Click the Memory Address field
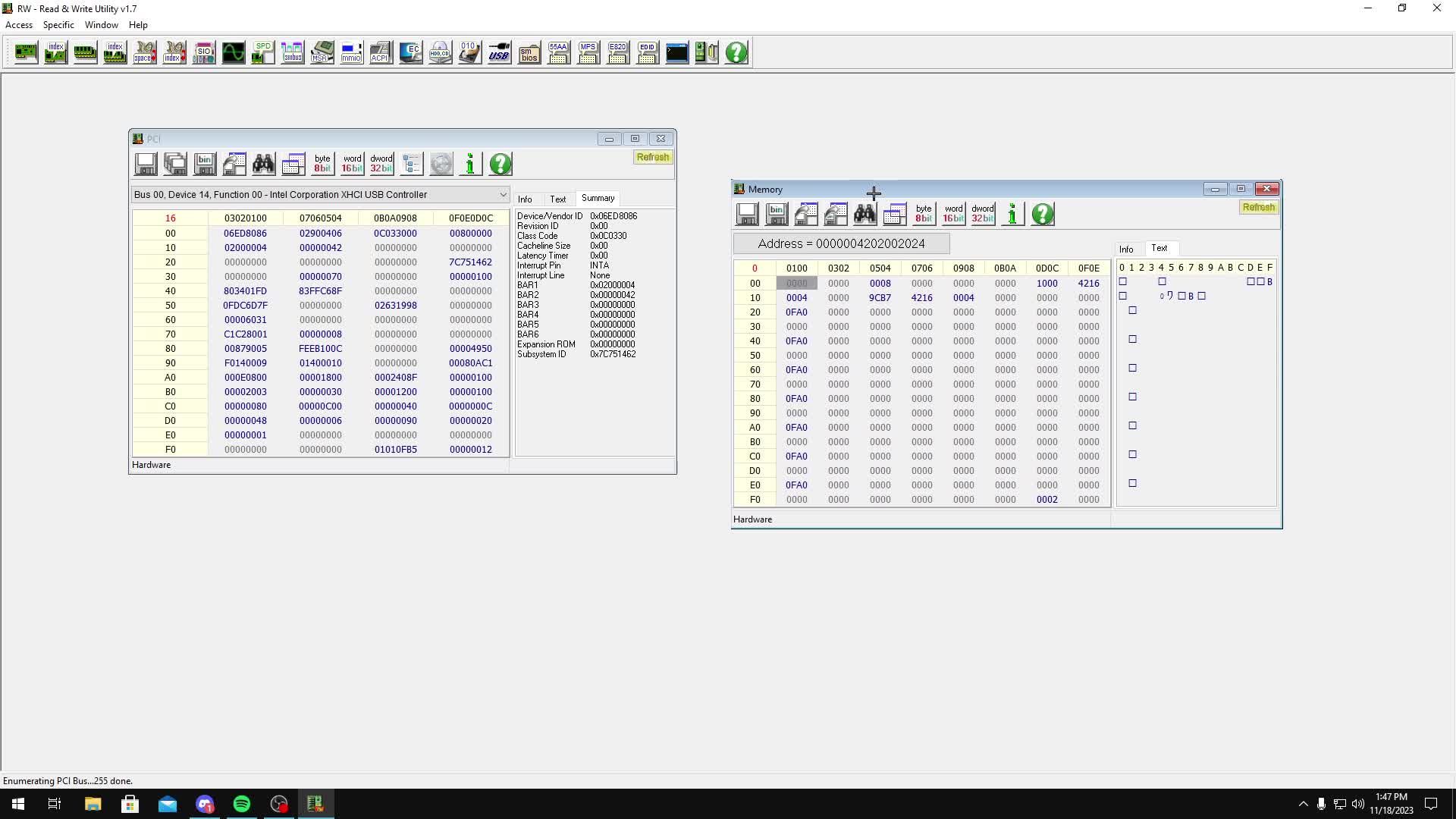The height and width of the screenshot is (819, 1456). 841,243
